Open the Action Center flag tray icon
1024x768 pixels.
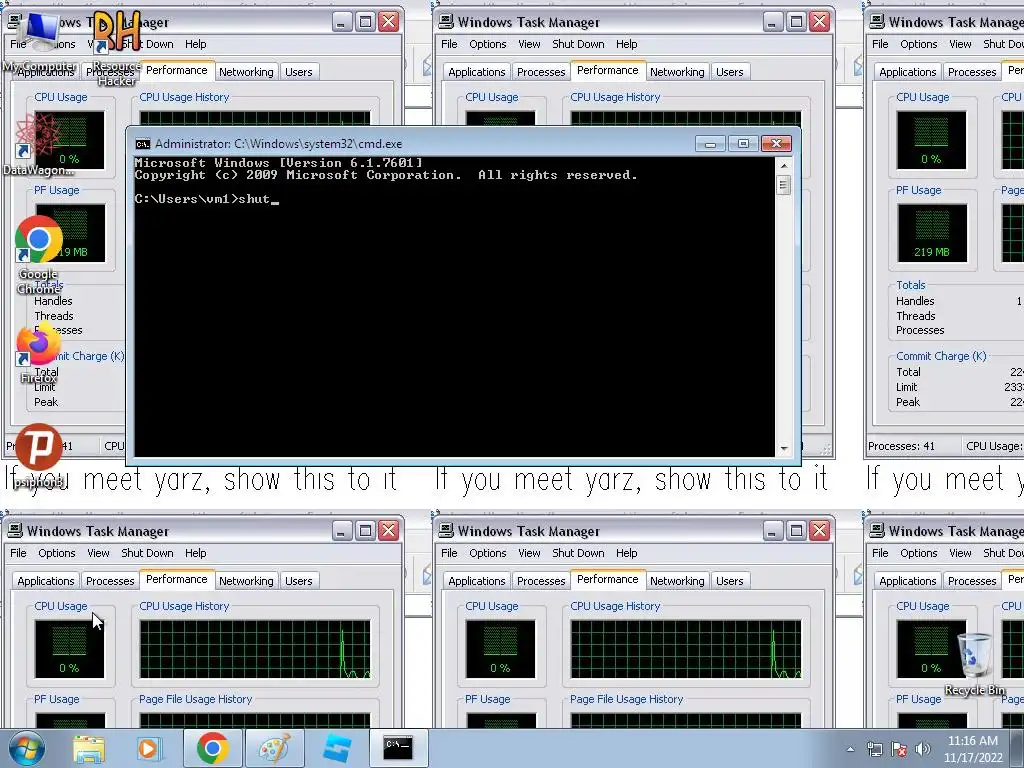(x=899, y=749)
